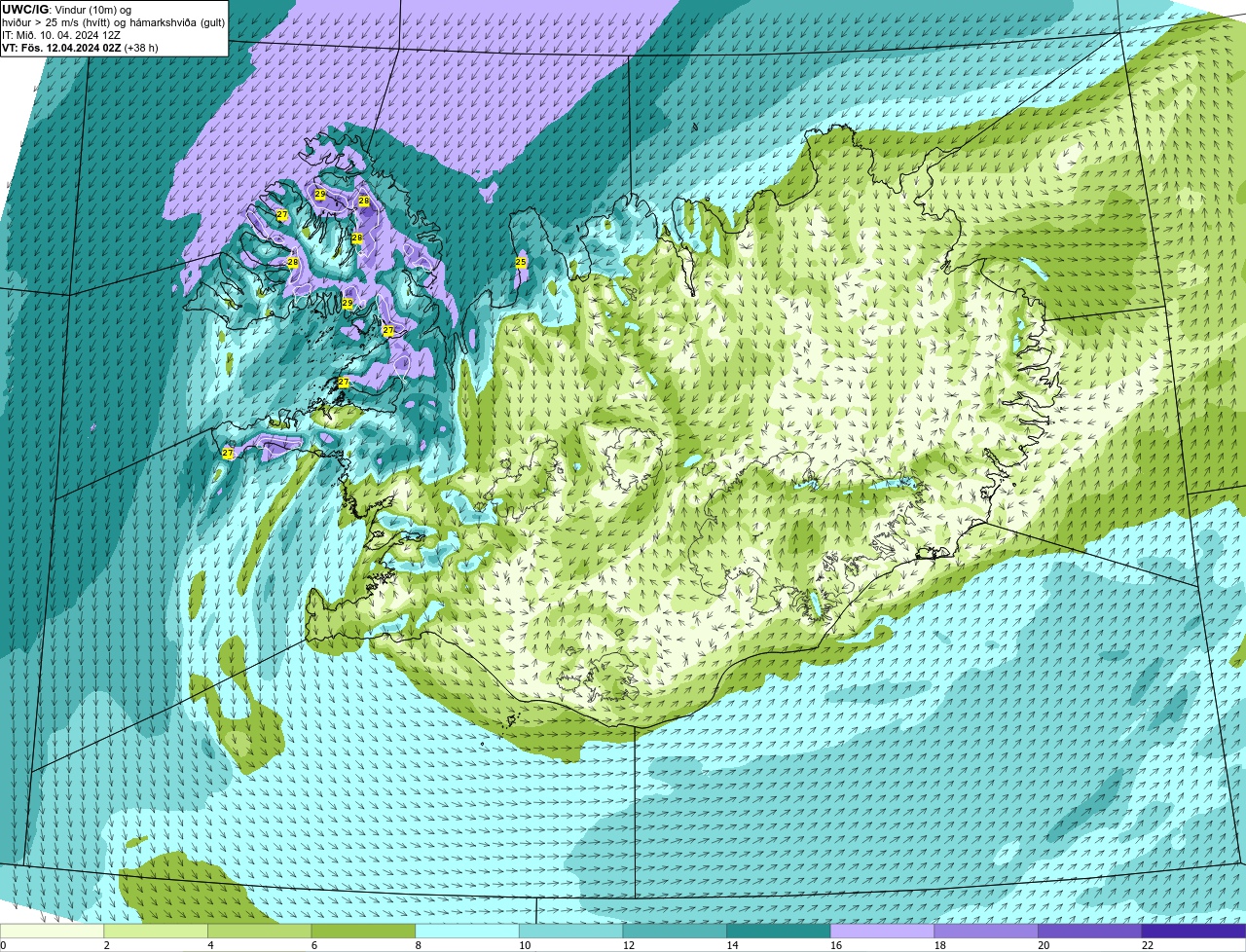Click the 2–4 m/s light green legend swatch
The height and width of the screenshot is (952, 1246).
[156, 931]
